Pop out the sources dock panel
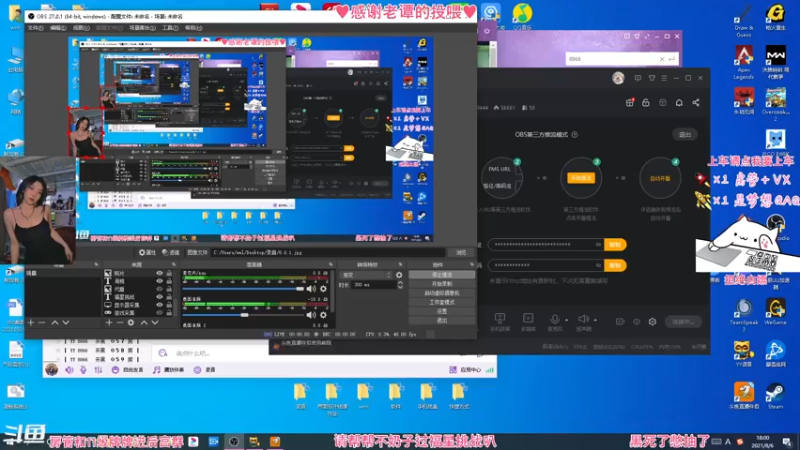 pos(173,264)
